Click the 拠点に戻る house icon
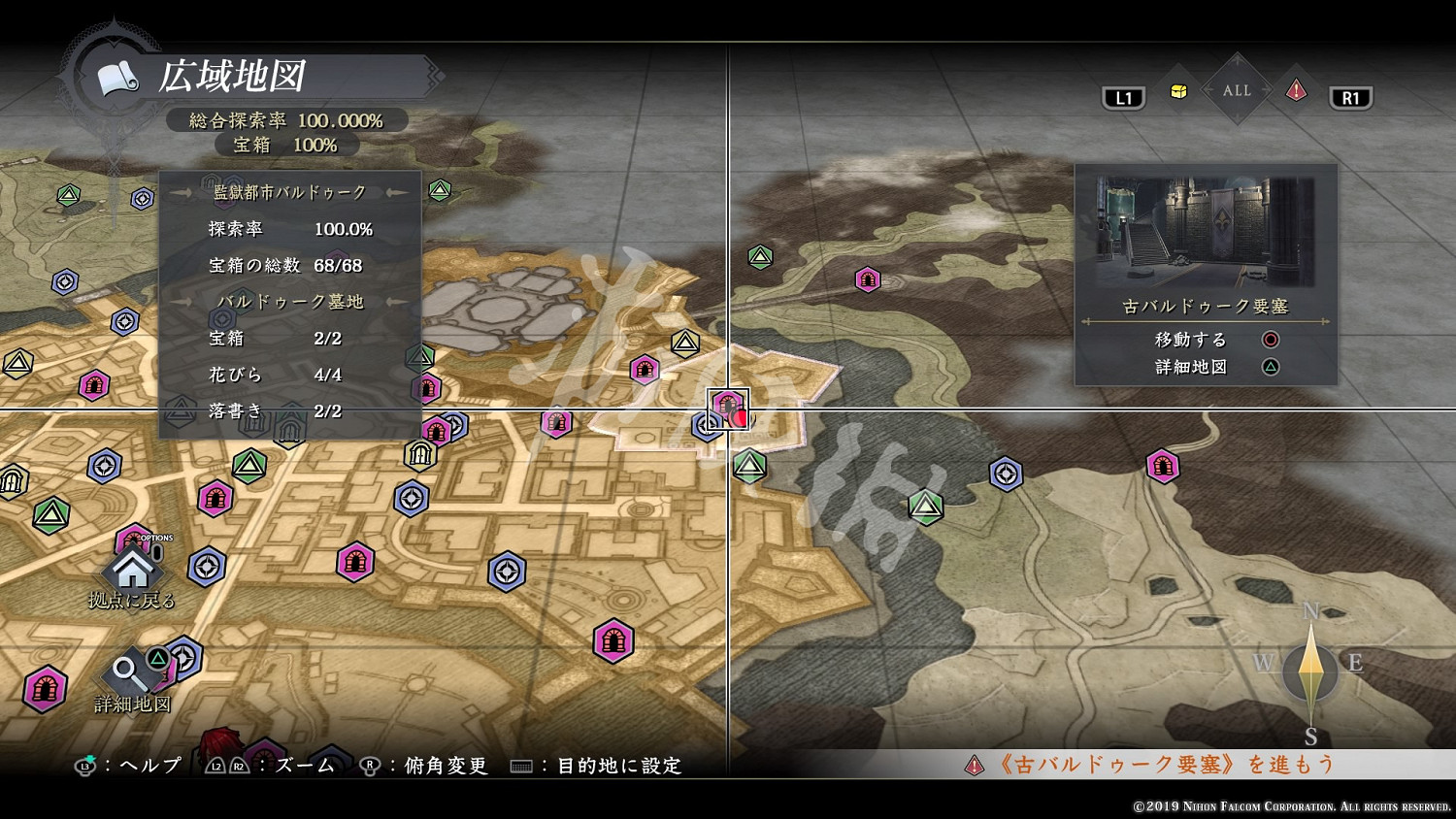 pos(132,566)
